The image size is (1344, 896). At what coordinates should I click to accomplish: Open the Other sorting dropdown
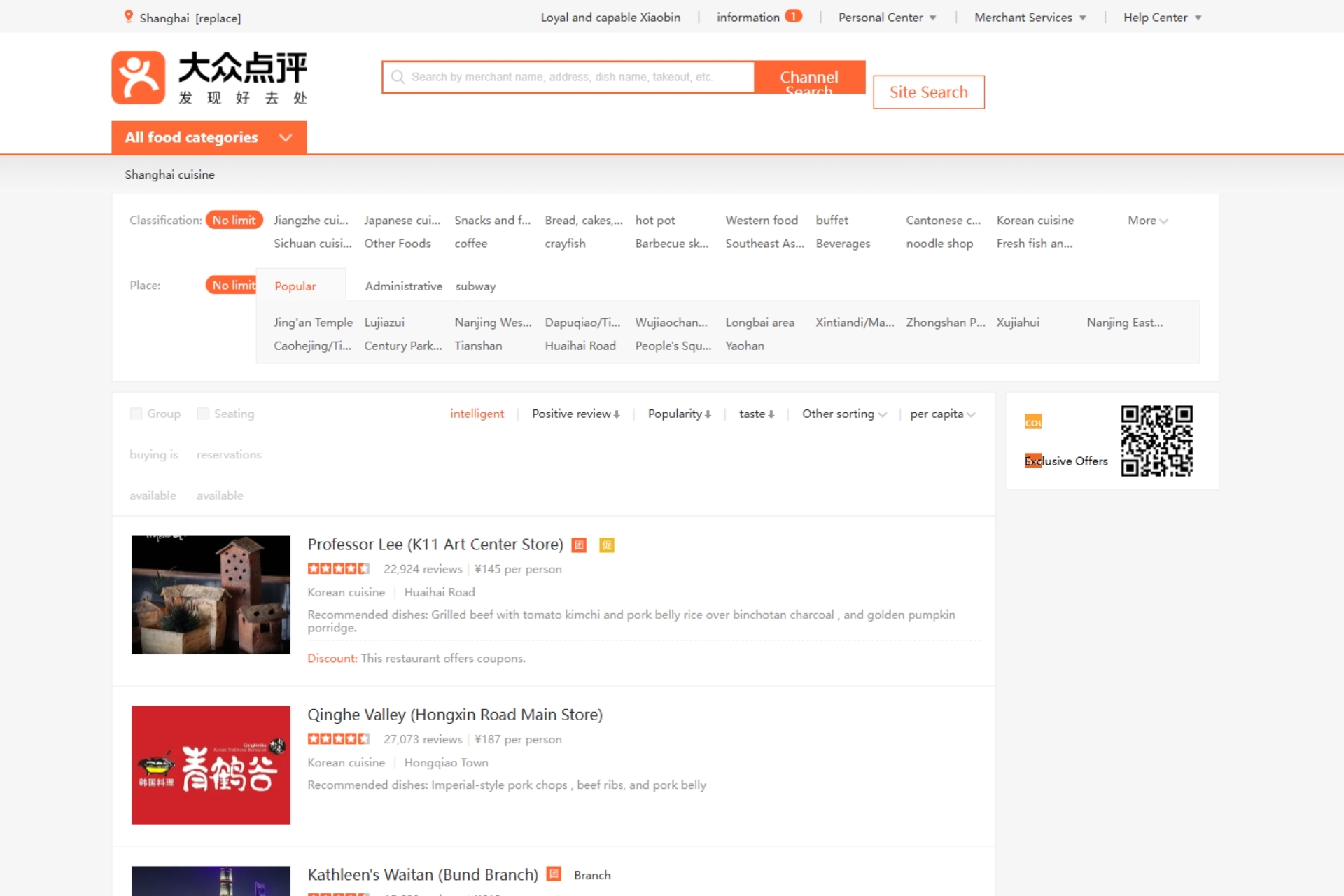click(x=843, y=414)
